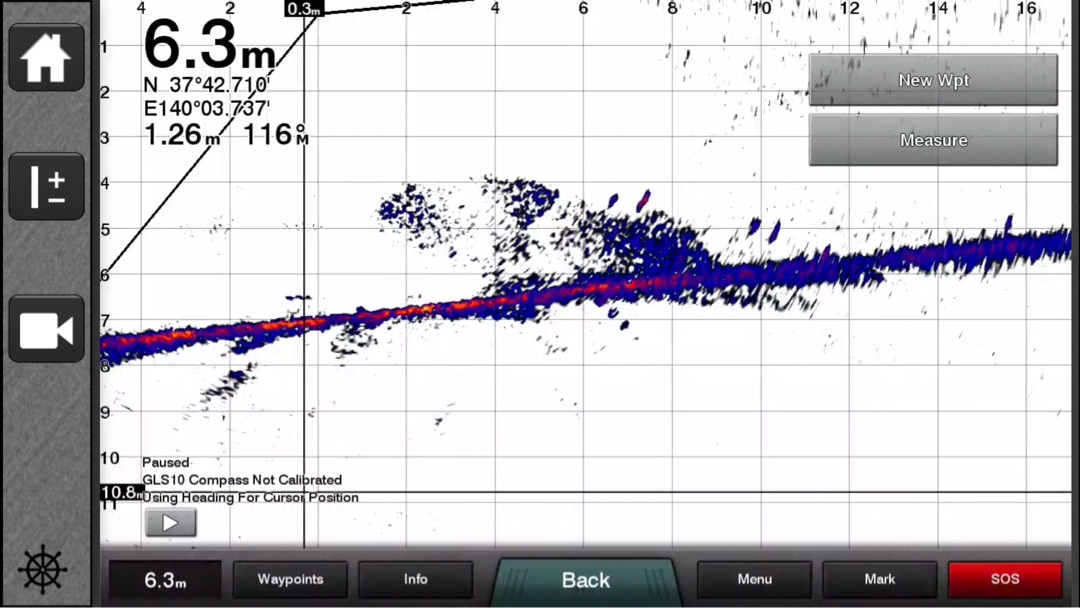Tap the GLS10 Compass Not Calibrated message
The height and width of the screenshot is (608, 1080).
(x=242, y=480)
